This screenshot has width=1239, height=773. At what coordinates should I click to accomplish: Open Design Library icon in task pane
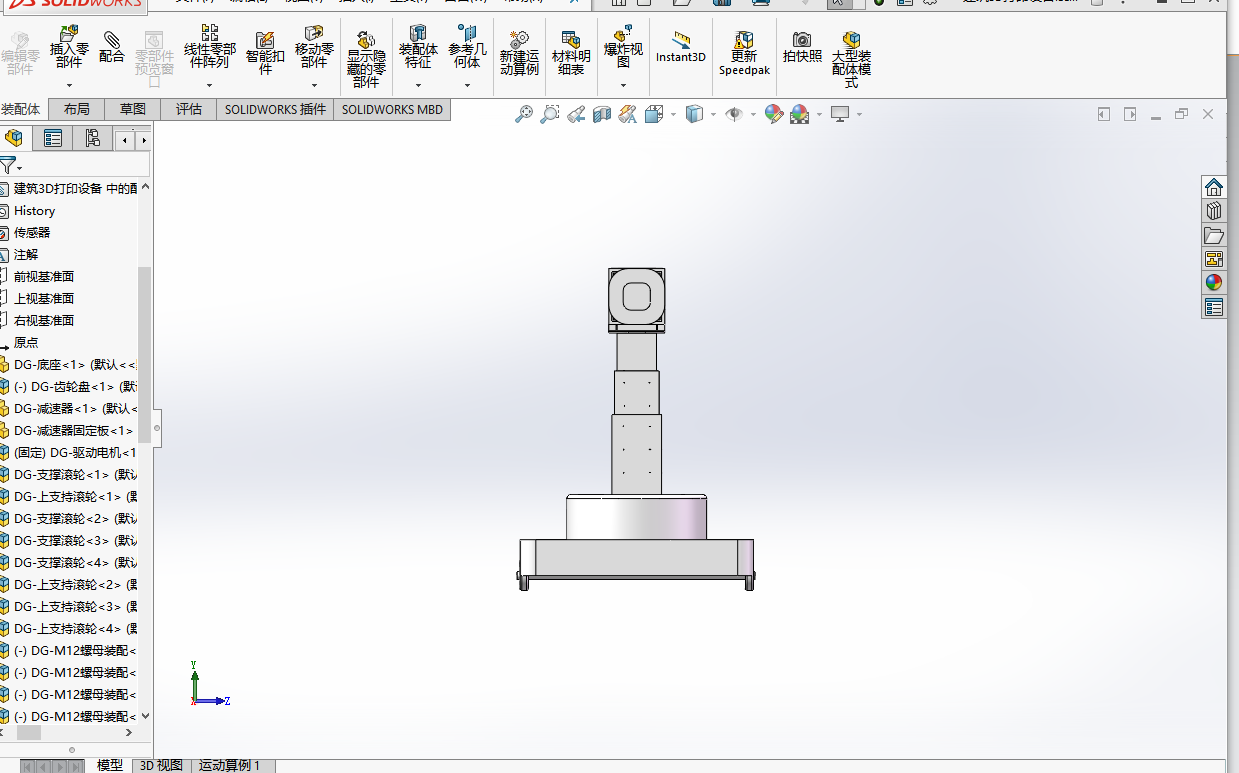pos(1214,211)
